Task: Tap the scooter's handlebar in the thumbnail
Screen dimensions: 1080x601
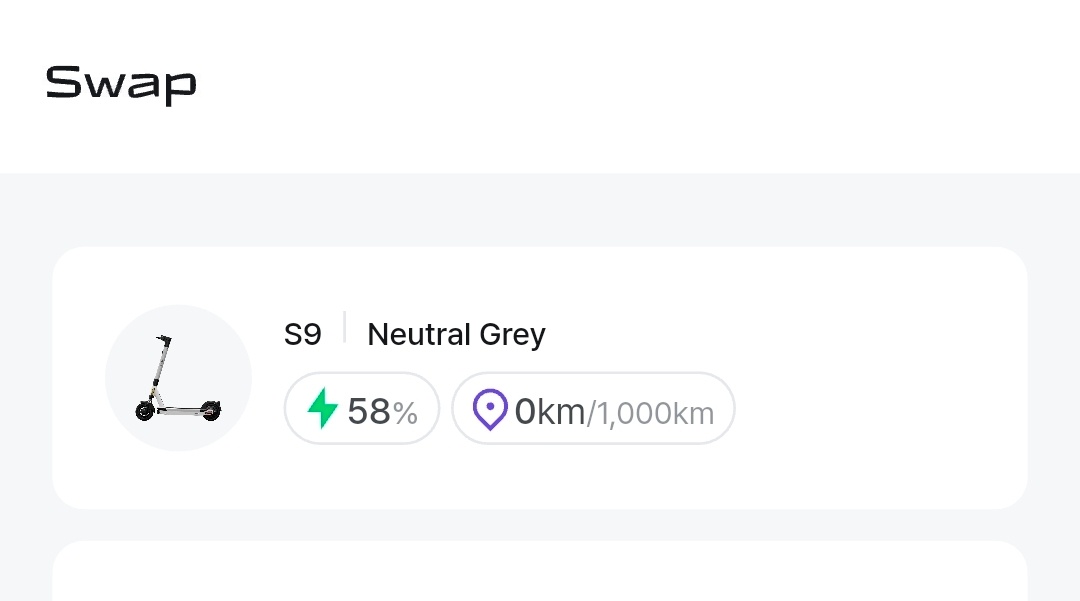Action: (162, 340)
